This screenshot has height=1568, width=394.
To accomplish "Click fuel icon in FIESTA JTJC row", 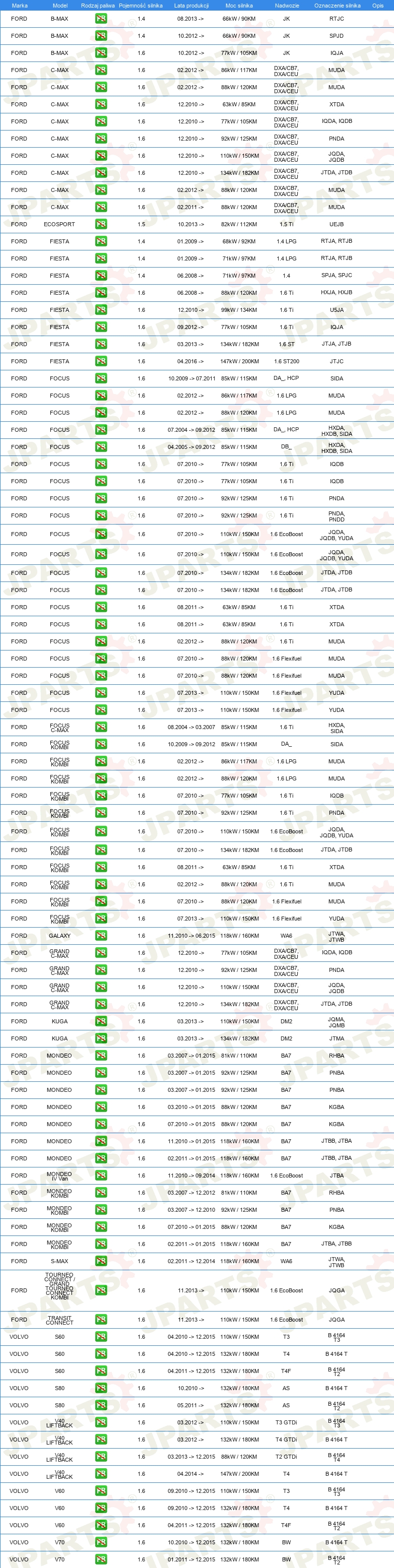I will click(x=101, y=361).
